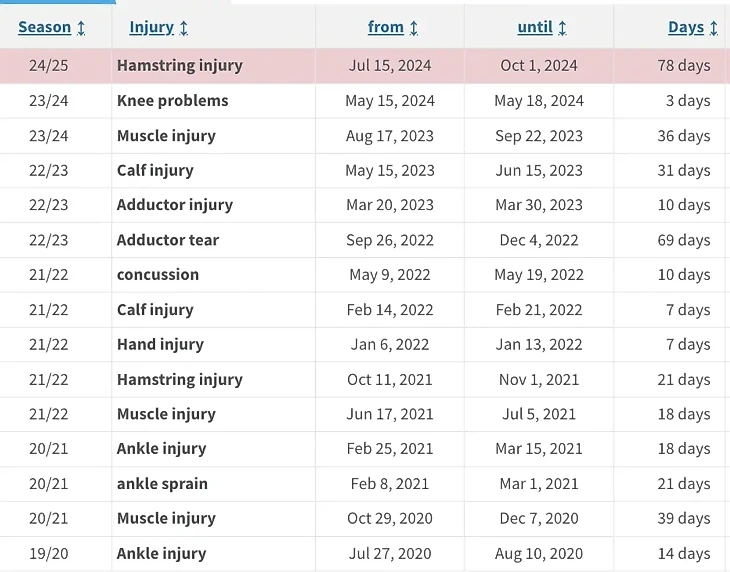This screenshot has height=572, width=730.
Task: Select the 19/20 season cell
Action: point(48,554)
